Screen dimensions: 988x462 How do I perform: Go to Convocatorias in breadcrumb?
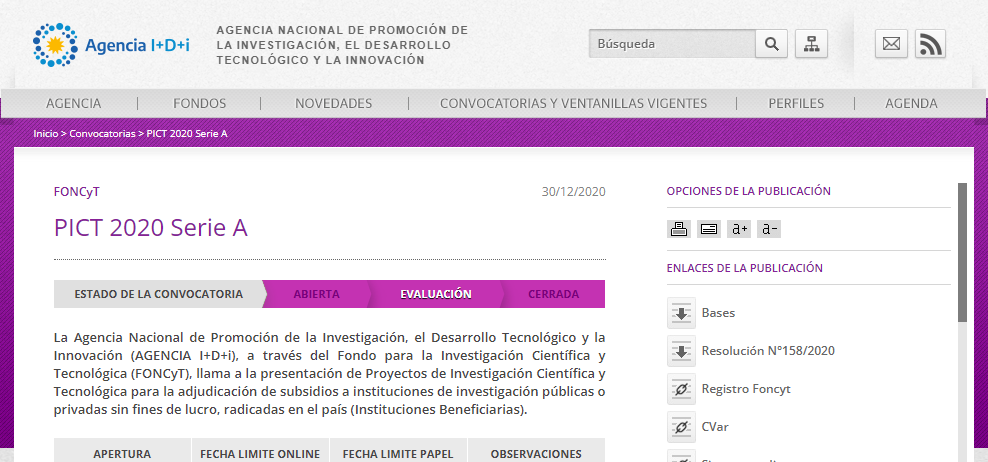[x=102, y=134]
